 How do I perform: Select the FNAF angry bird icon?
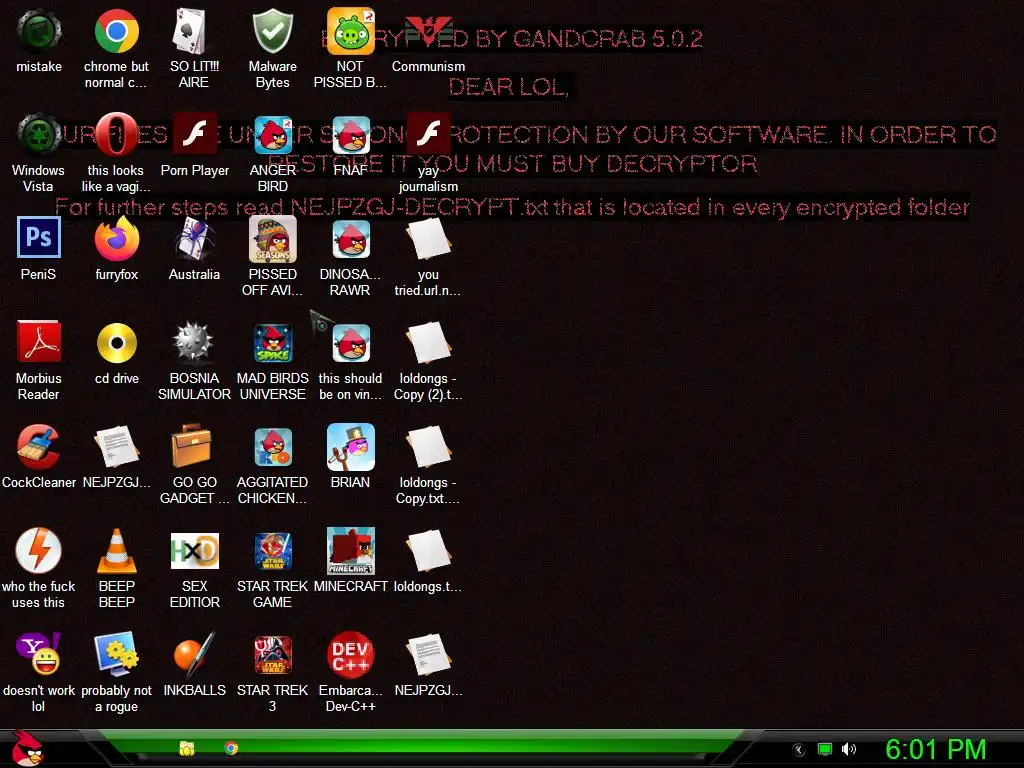click(350, 135)
